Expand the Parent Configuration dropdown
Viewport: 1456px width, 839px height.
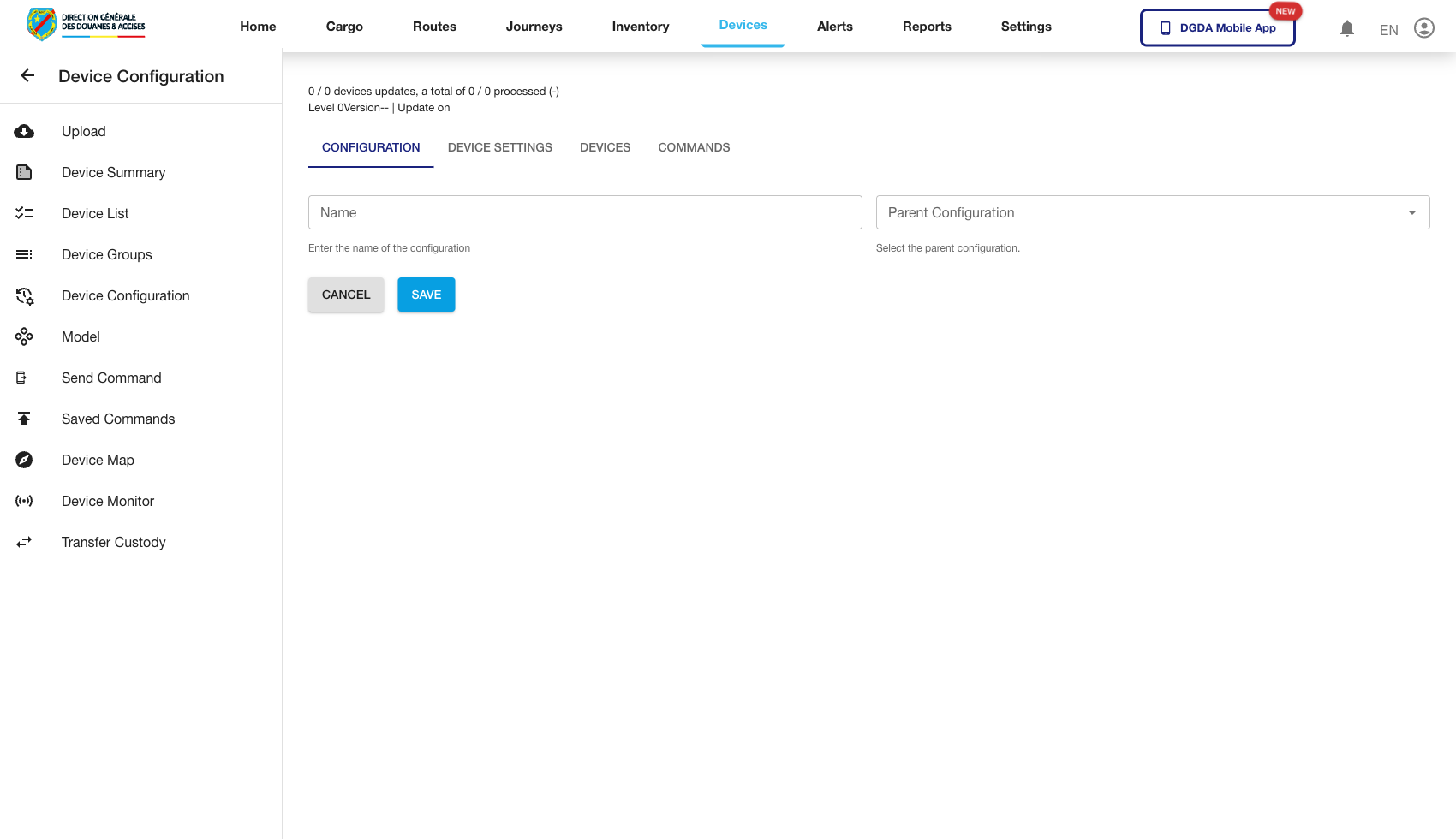(x=1411, y=212)
